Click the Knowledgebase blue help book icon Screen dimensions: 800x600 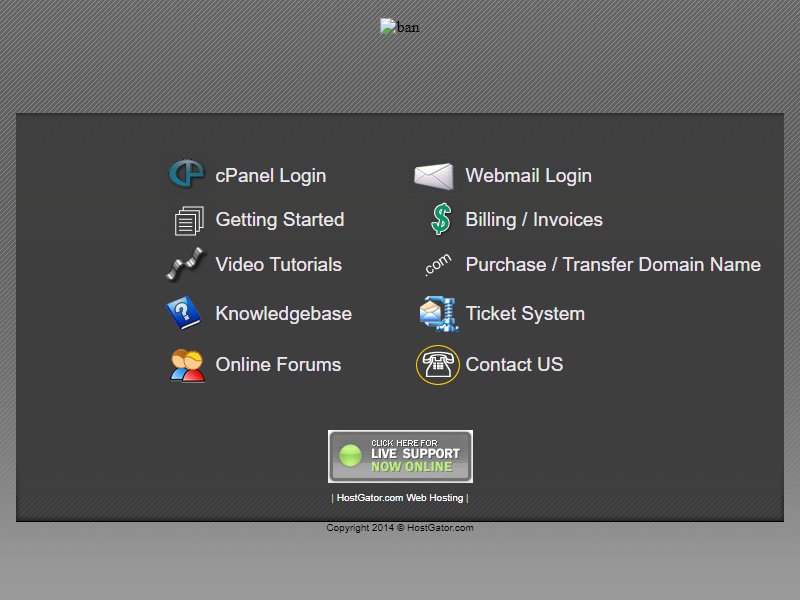pos(184,313)
